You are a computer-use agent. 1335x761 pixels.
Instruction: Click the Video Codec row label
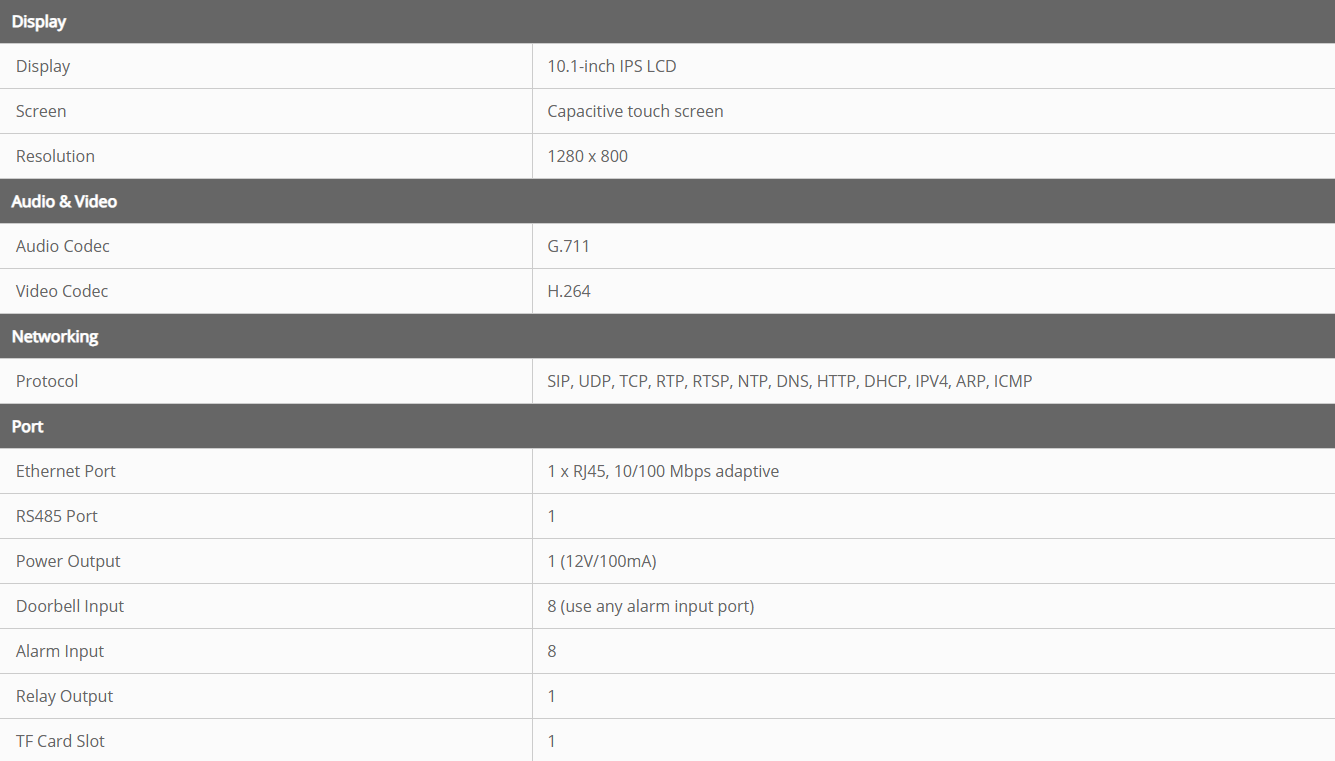tap(62, 291)
